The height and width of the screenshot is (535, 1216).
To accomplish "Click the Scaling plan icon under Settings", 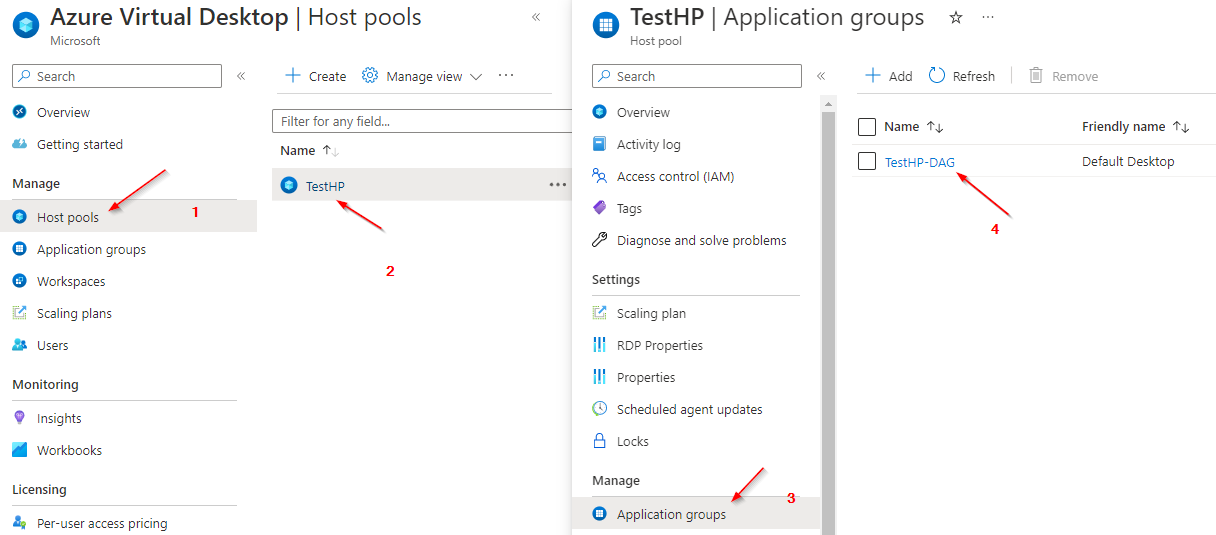I will [600, 313].
